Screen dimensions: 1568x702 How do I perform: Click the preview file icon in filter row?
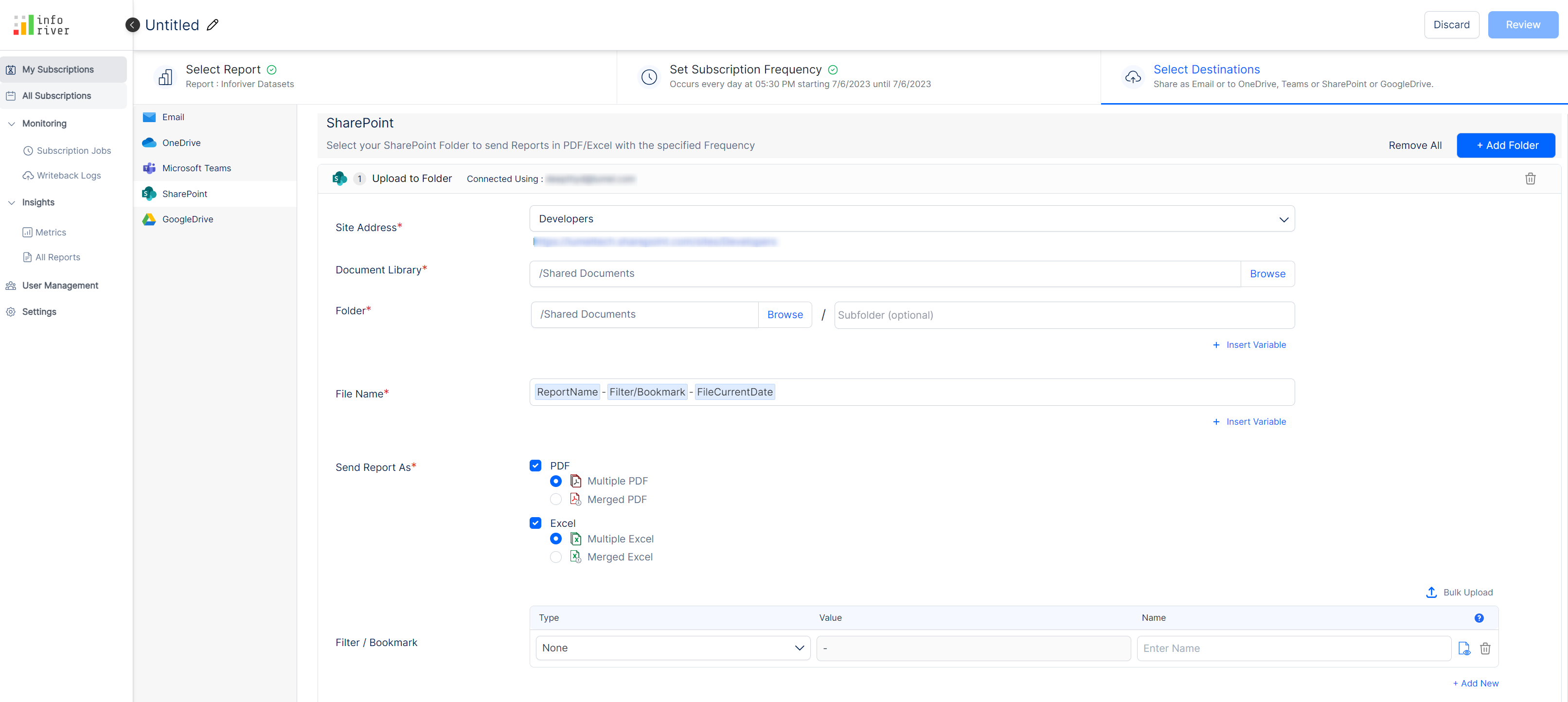[1464, 648]
